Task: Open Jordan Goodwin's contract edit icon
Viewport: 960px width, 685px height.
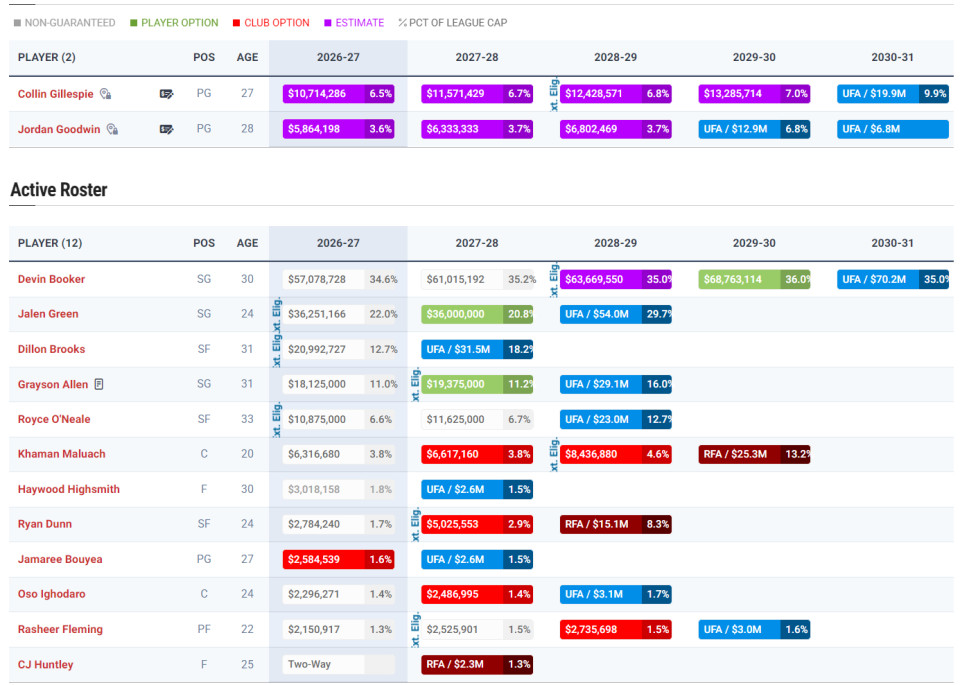Action: [x=166, y=129]
